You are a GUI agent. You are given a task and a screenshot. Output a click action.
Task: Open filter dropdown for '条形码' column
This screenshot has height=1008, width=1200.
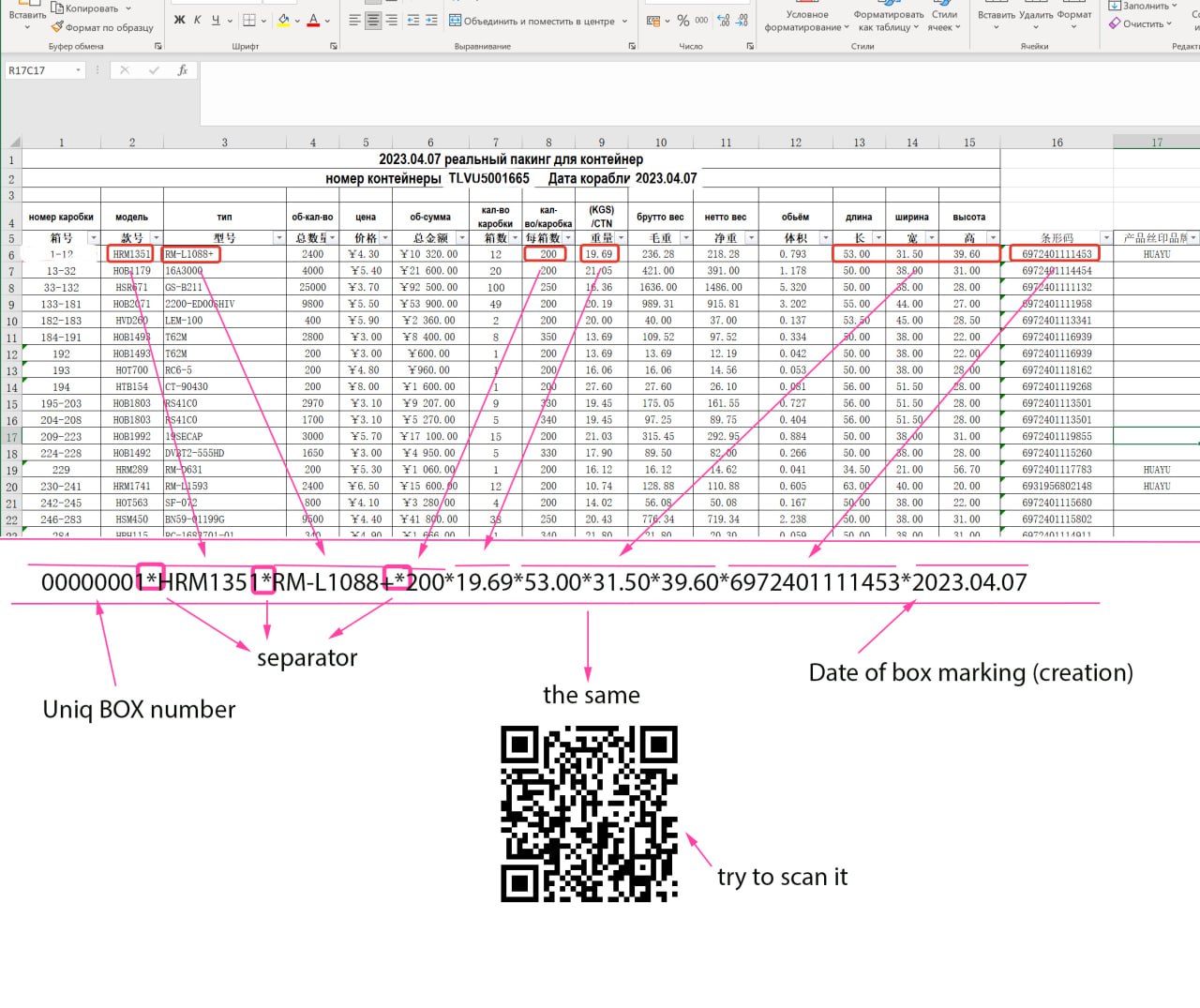(1106, 238)
